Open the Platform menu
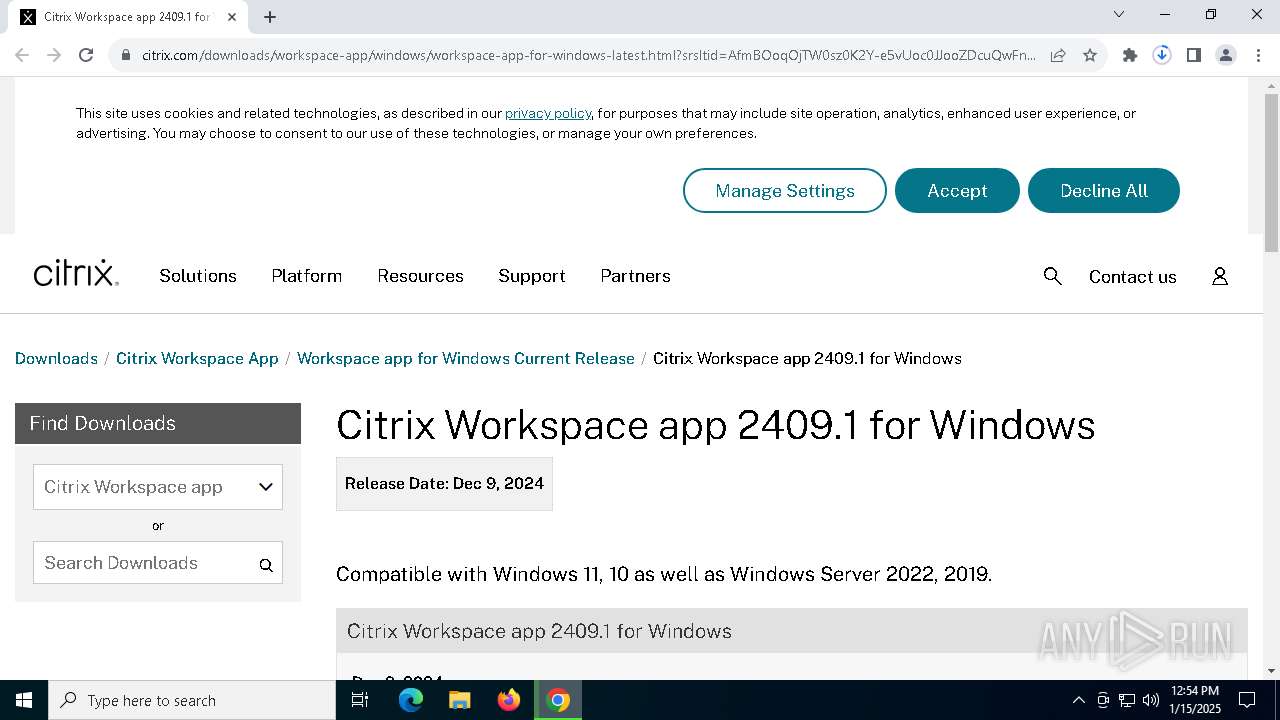The width and height of the screenshot is (1280, 720). (307, 276)
